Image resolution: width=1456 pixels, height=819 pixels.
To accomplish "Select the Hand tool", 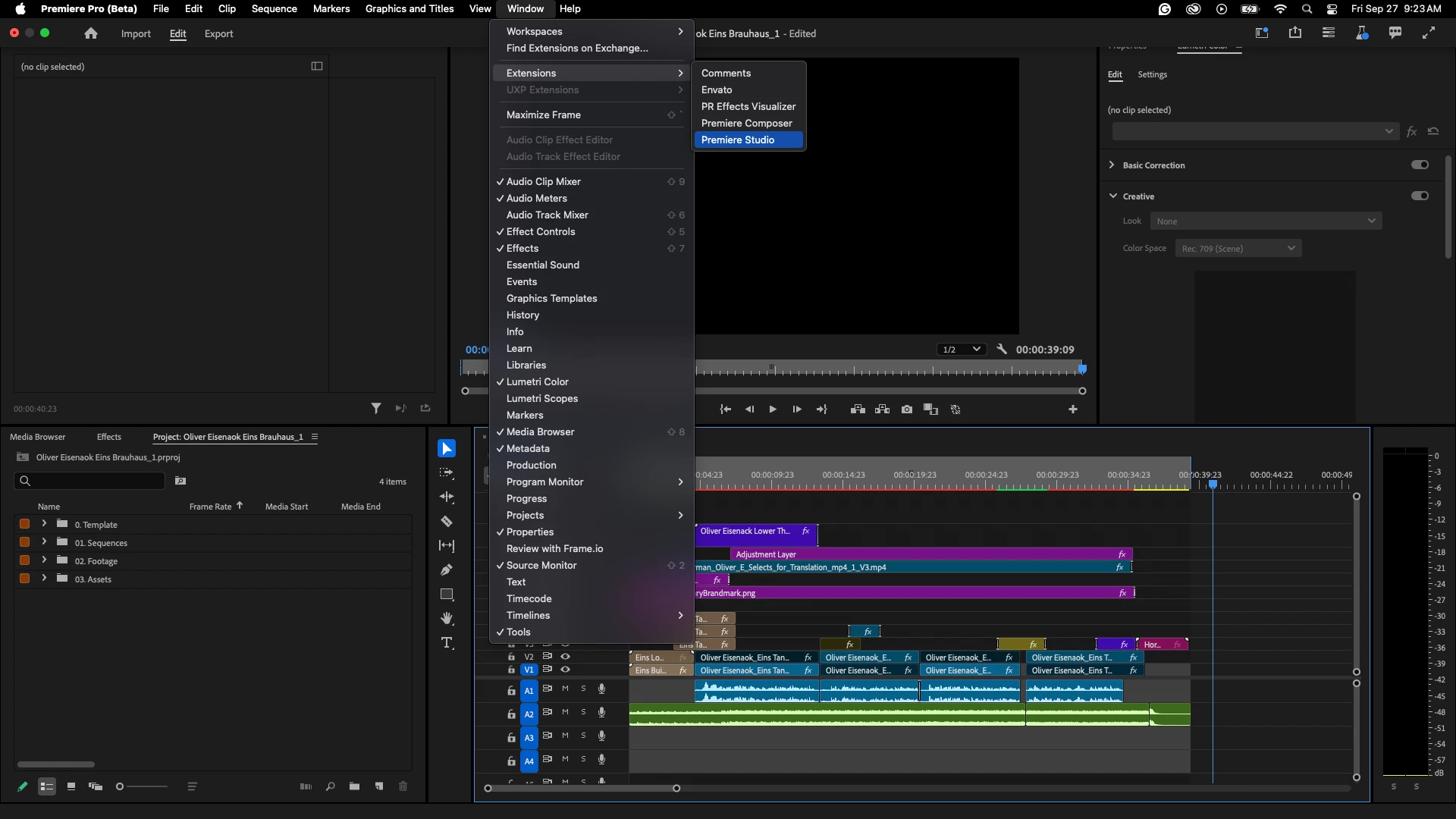I will coord(447,619).
